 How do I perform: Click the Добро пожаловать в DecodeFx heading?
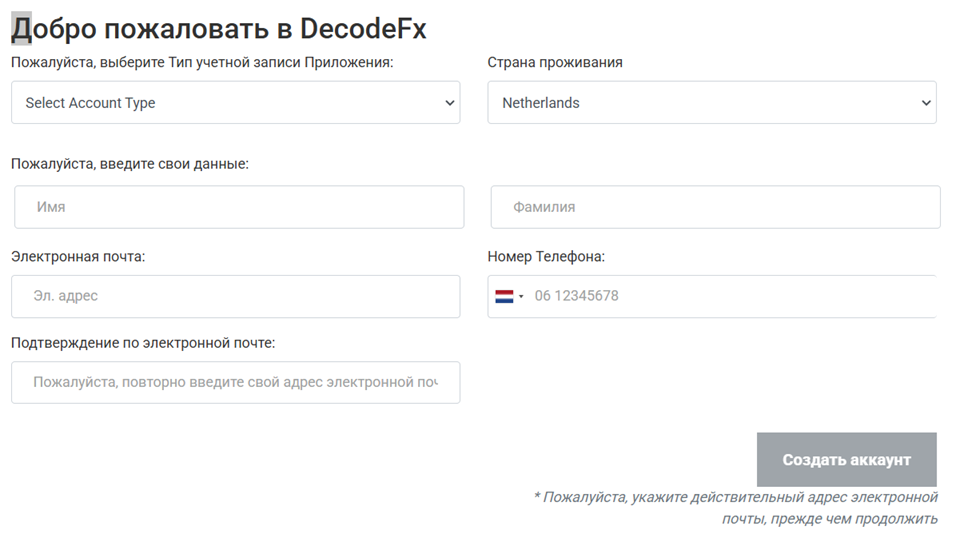point(219,29)
